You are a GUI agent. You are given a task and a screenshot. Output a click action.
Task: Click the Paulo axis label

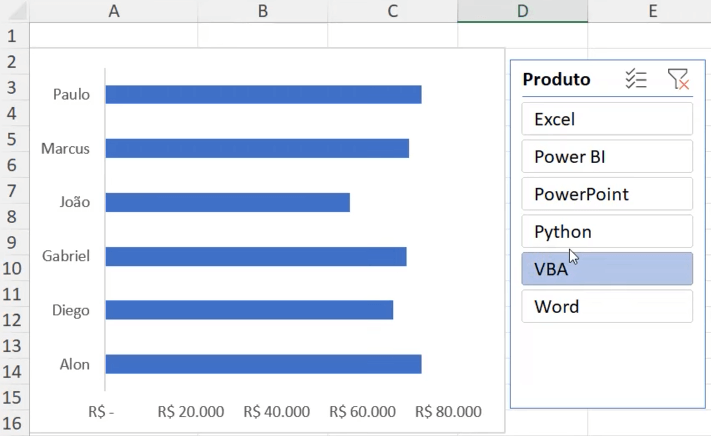(x=71, y=94)
